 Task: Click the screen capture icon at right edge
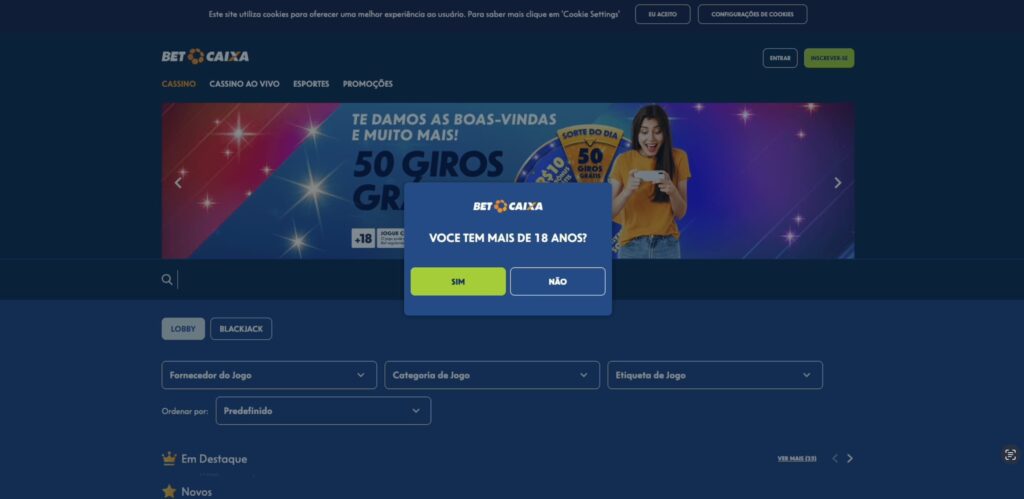(1010, 455)
